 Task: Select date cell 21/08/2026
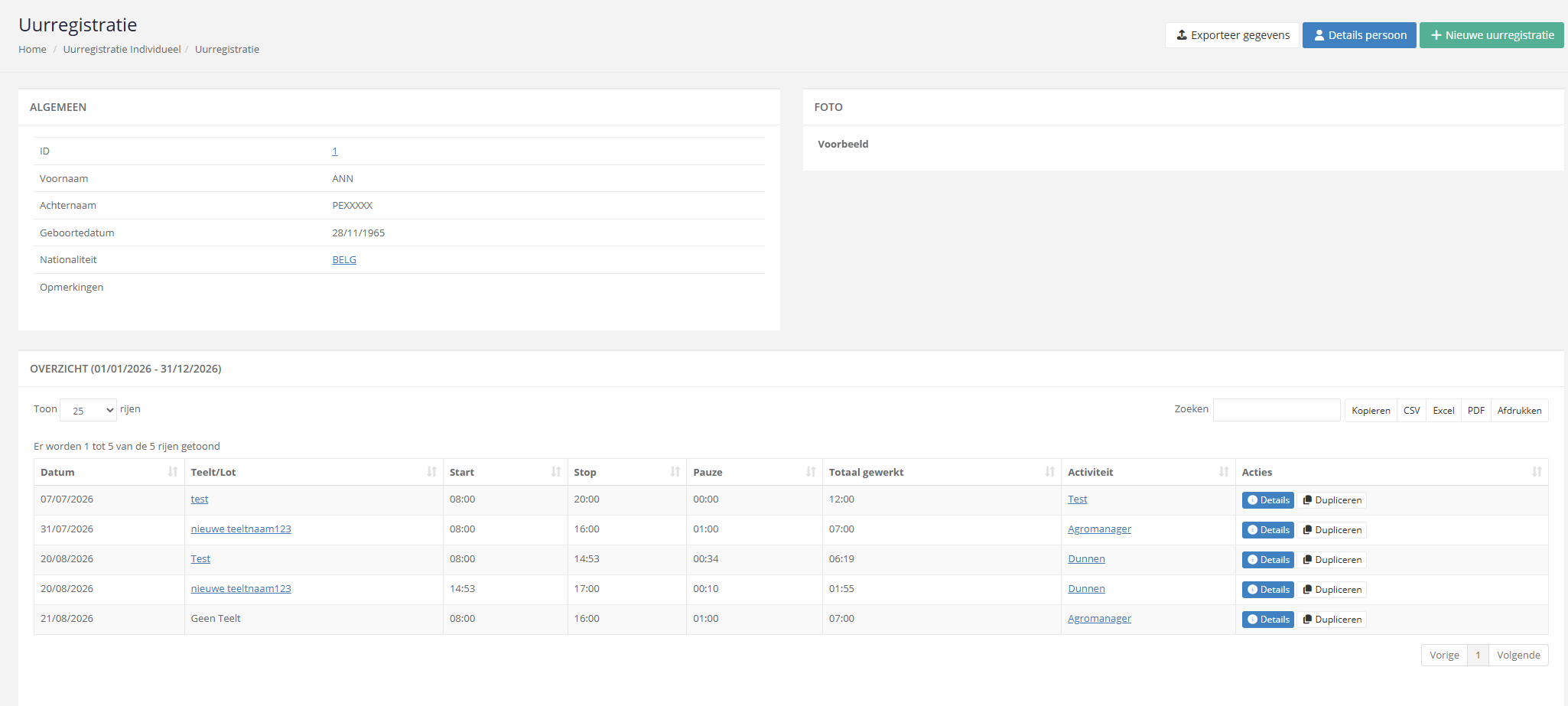pyautogui.click(x=67, y=619)
